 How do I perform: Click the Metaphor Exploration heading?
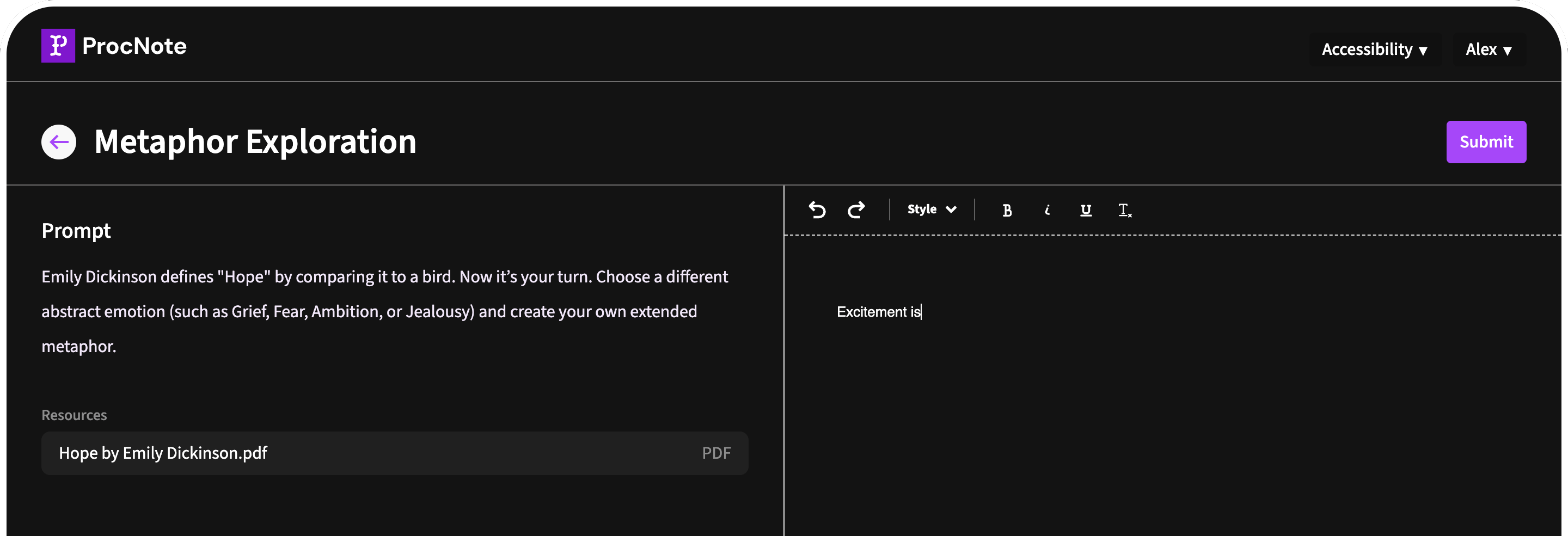point(255,141)
